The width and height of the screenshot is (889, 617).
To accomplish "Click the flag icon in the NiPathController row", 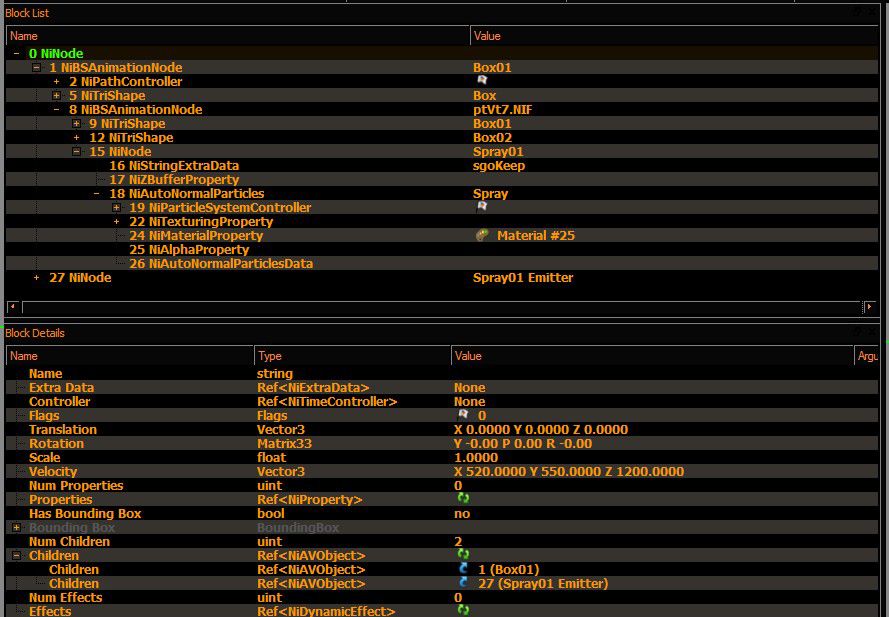I will coord(482,81).
